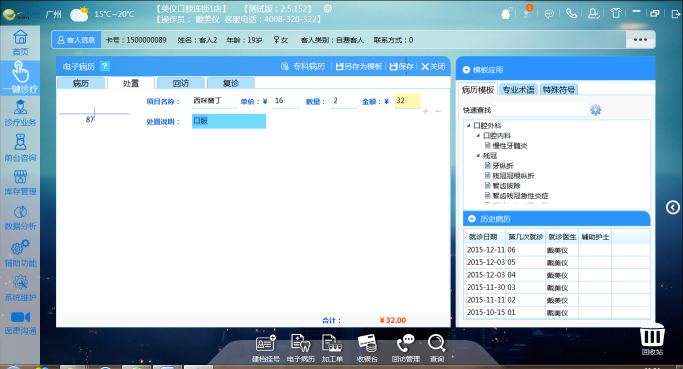Open 收银台 cashier in the dock
Screen dimensions: 683x369
pos(367,348)
